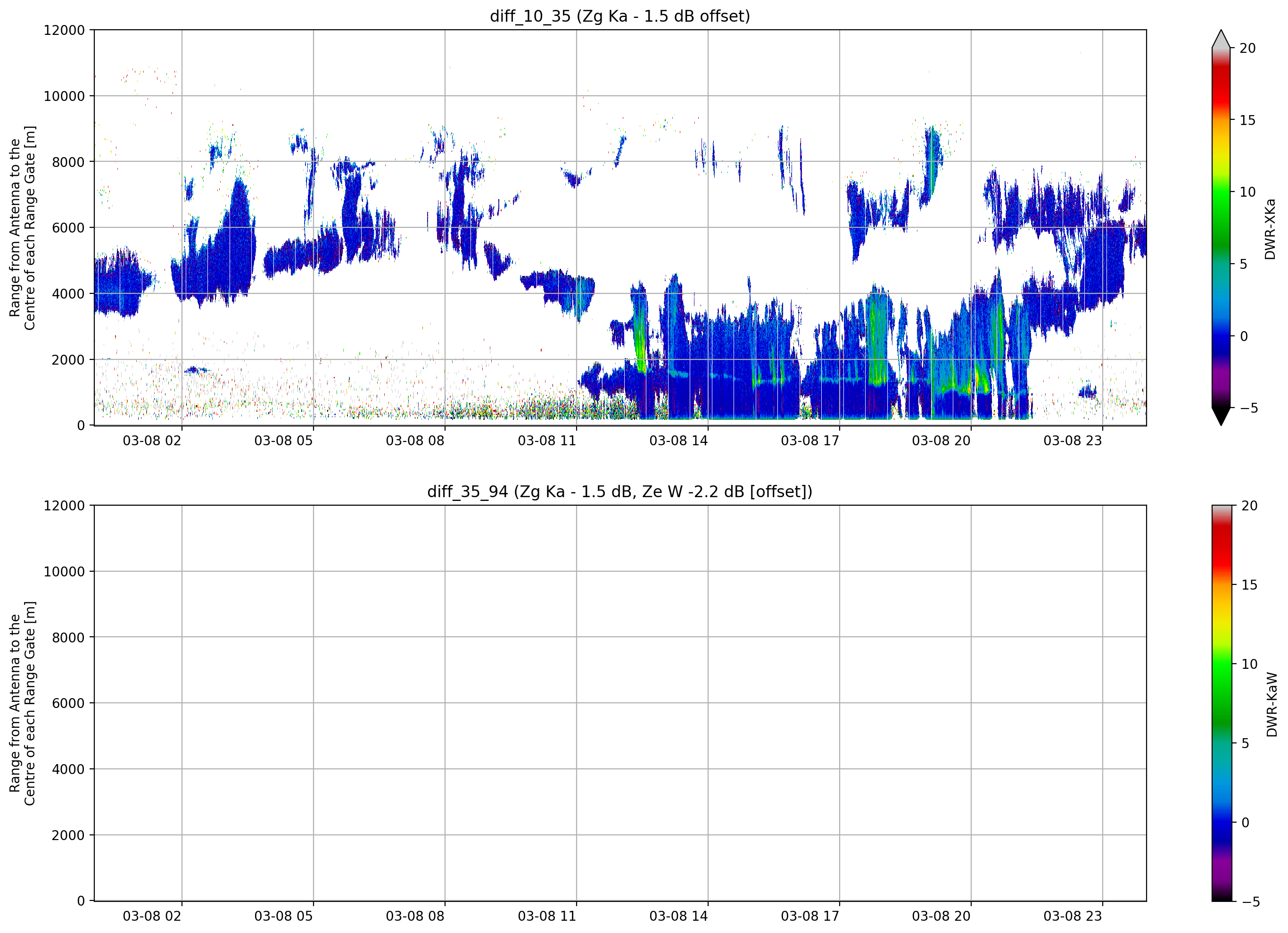
Task: Click the gray upper extend arrow on DWR-XKa colorbar
Action: point(1221,39)
